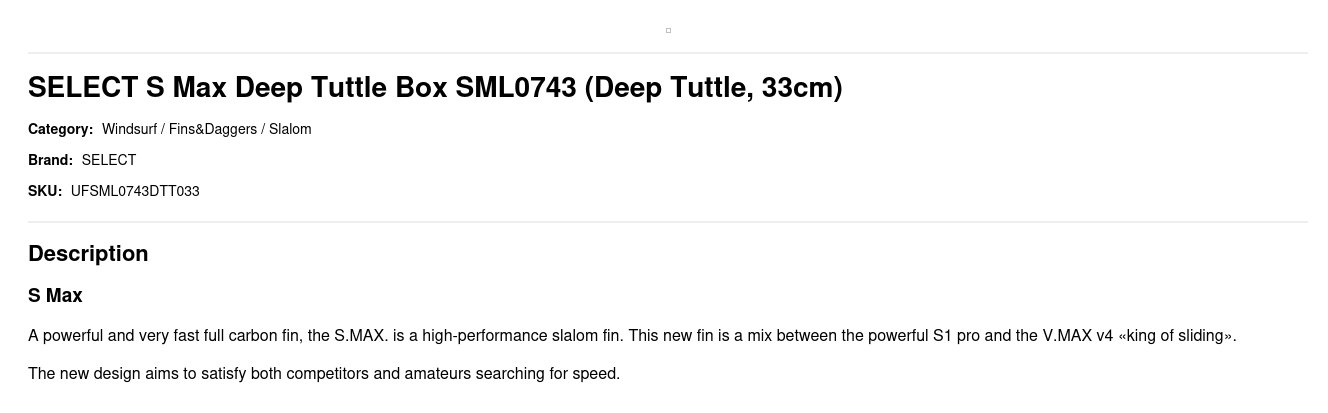Click '(Deep Tuttle, 33cm)' in the title
Image resolution: width=1328 pixels, height=413 pixels.
click(713, 88)
